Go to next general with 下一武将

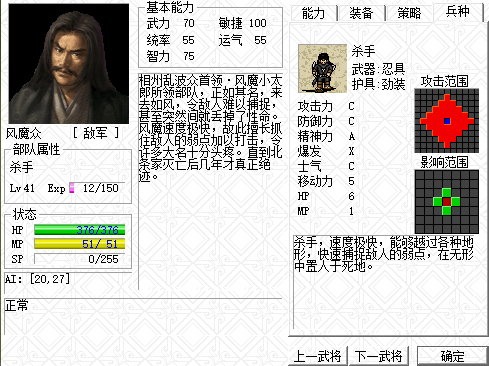click(x=379, y=356)
